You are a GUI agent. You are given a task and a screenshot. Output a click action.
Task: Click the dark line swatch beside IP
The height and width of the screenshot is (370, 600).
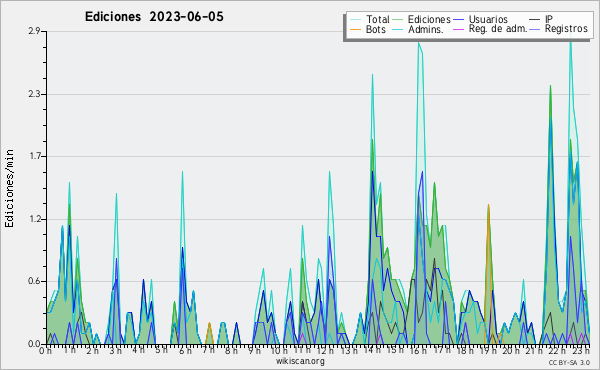click(535, 20)
